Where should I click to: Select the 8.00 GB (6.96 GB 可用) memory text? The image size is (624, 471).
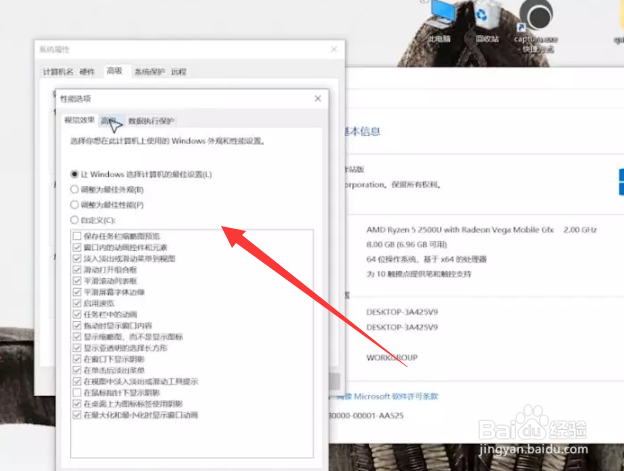tap(407, 244)
